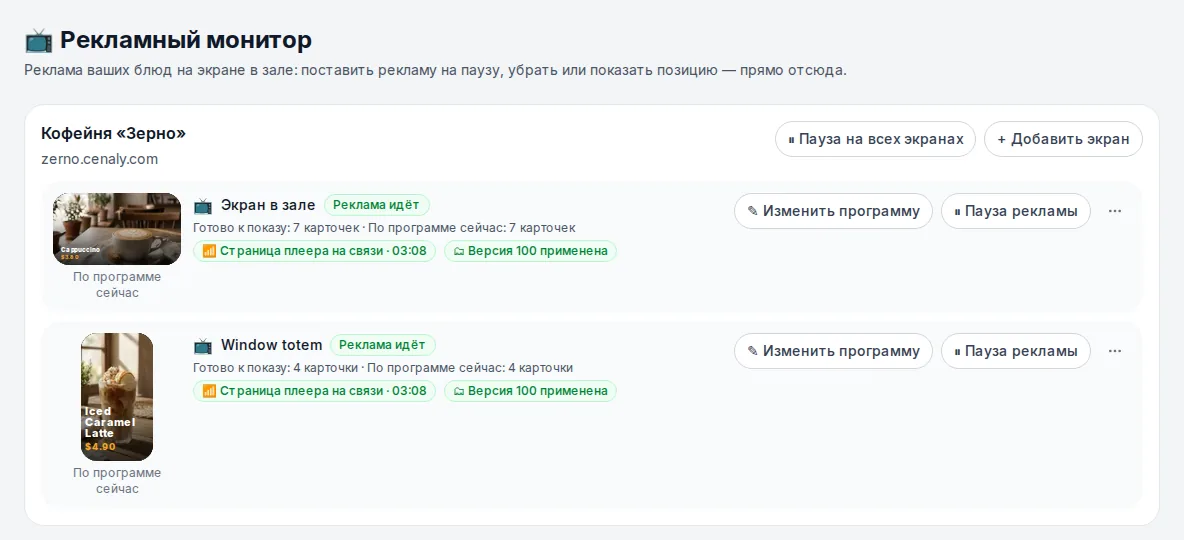Click the Версия 100 применена chip for Экран в зале
1184x540 pixels.
tap(530, 251)
